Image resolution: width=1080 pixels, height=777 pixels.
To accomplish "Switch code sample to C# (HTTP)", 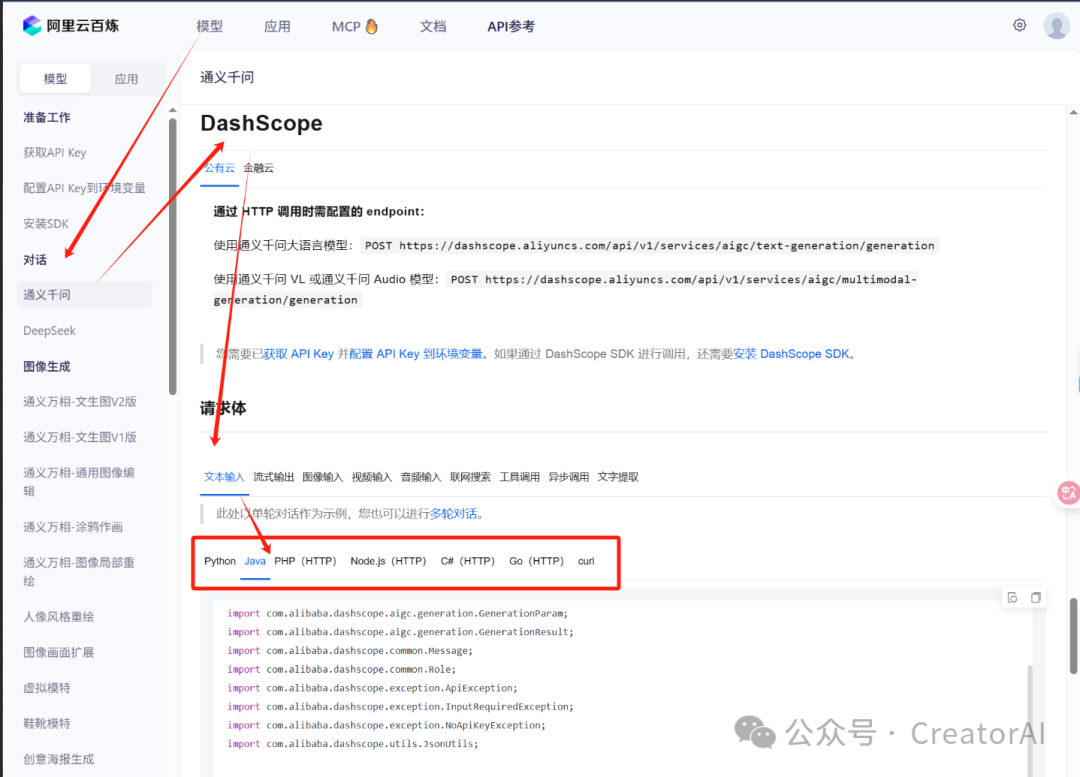I will [468, 561].
